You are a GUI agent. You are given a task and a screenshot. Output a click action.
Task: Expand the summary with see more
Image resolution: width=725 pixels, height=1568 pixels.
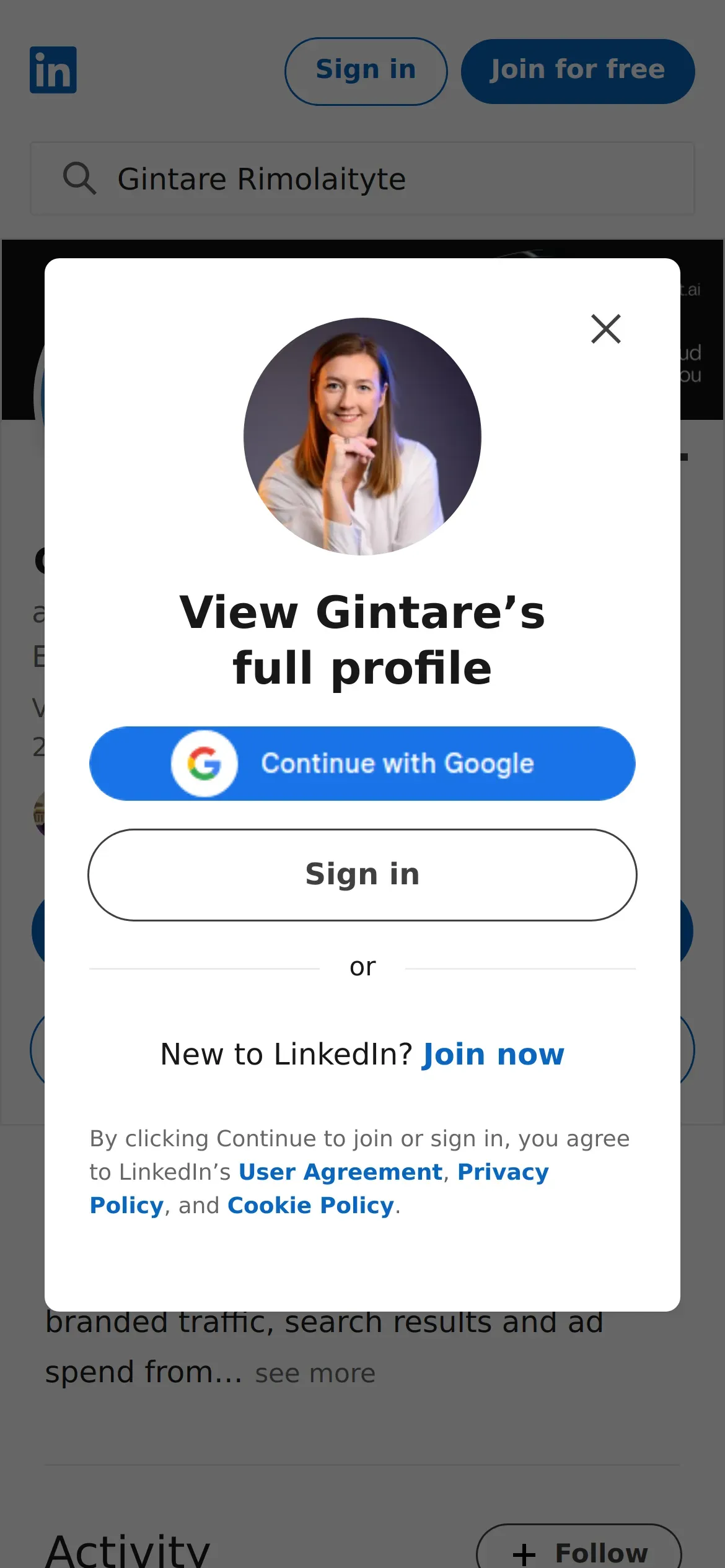(315, 1374)
